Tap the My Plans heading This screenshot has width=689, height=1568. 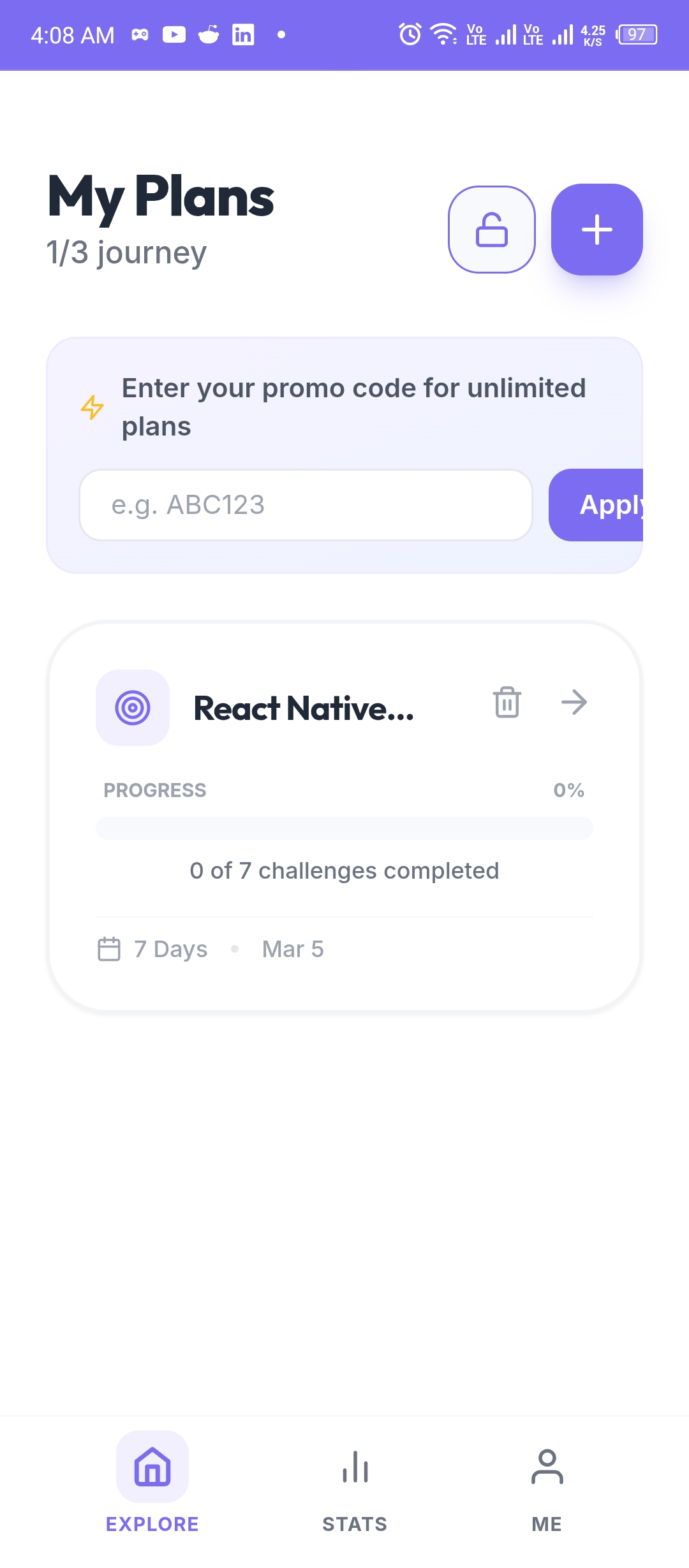pyautogui.click(x=161, y=197)
